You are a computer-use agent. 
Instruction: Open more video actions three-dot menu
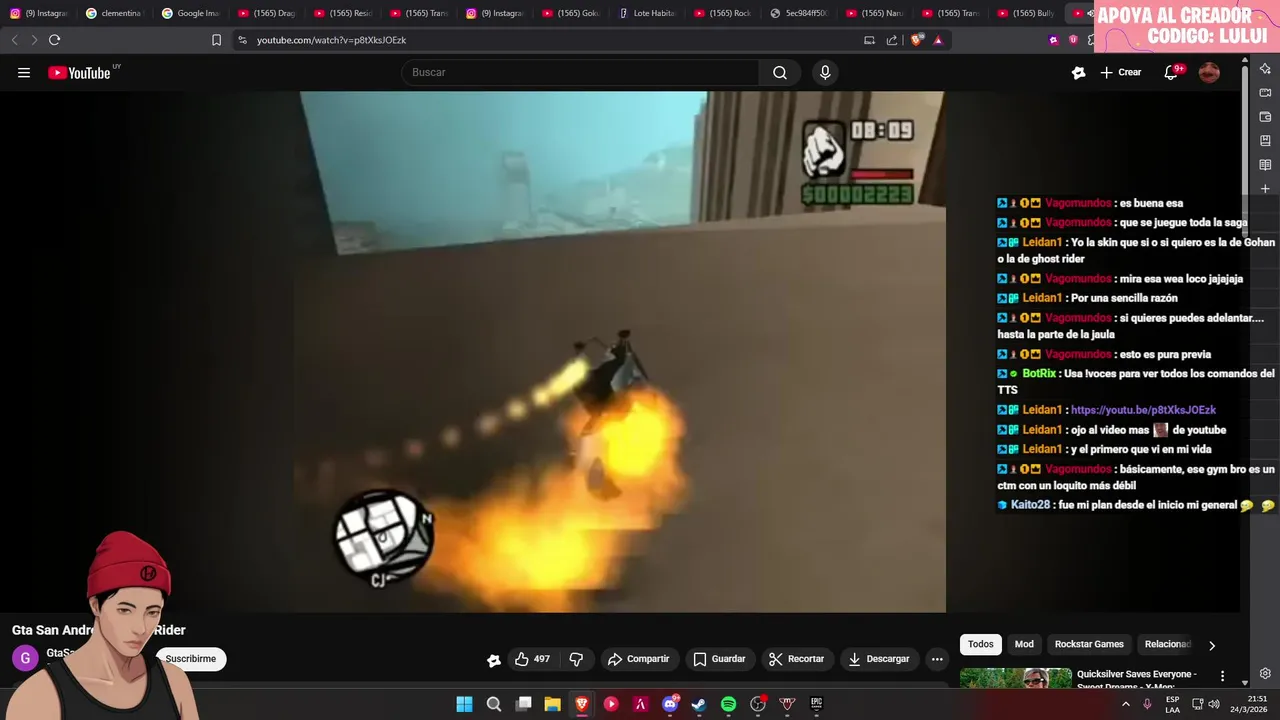pyautogui.click(x=937, y=659)
